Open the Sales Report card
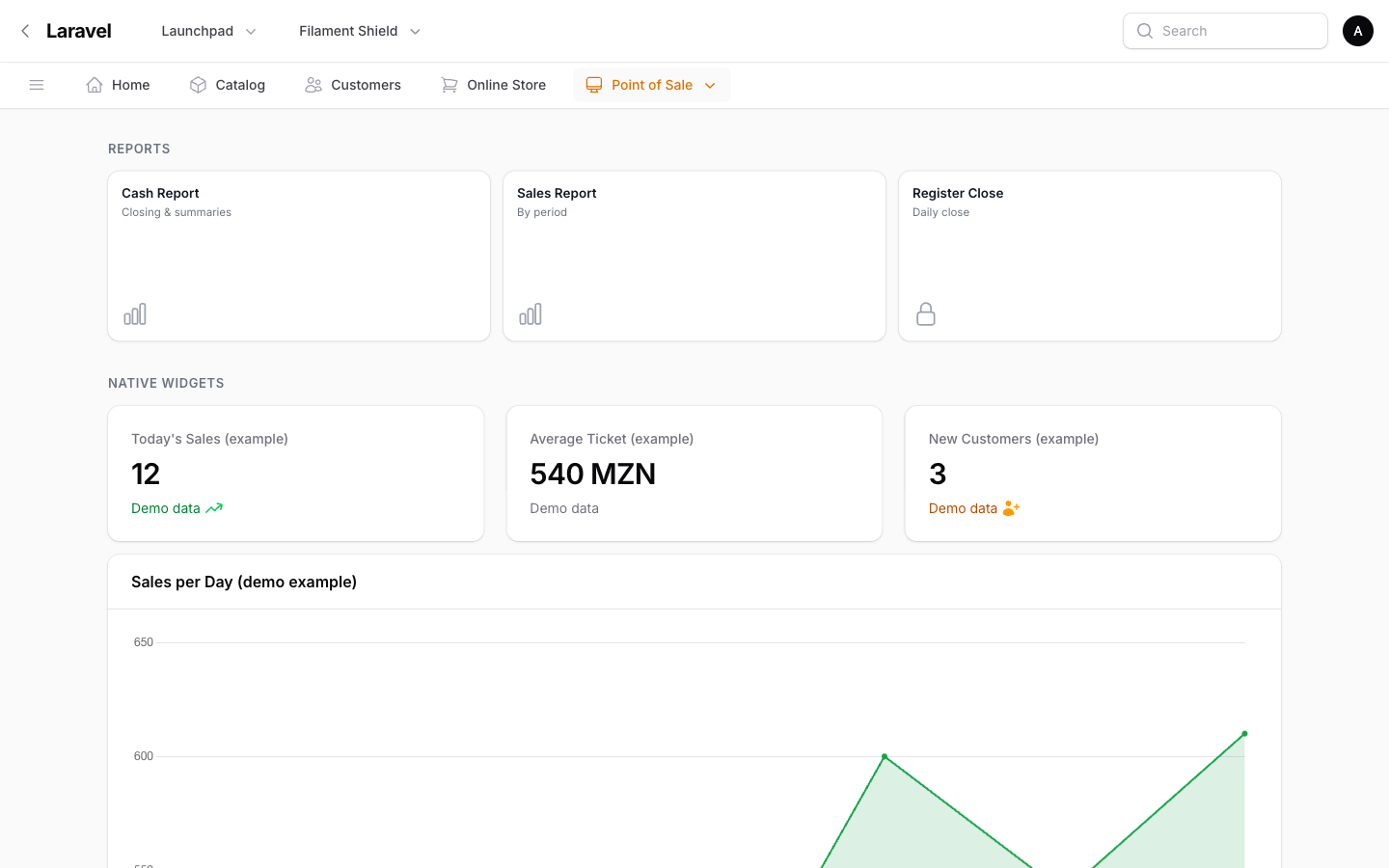1389x868 pixels. point(694,257)
